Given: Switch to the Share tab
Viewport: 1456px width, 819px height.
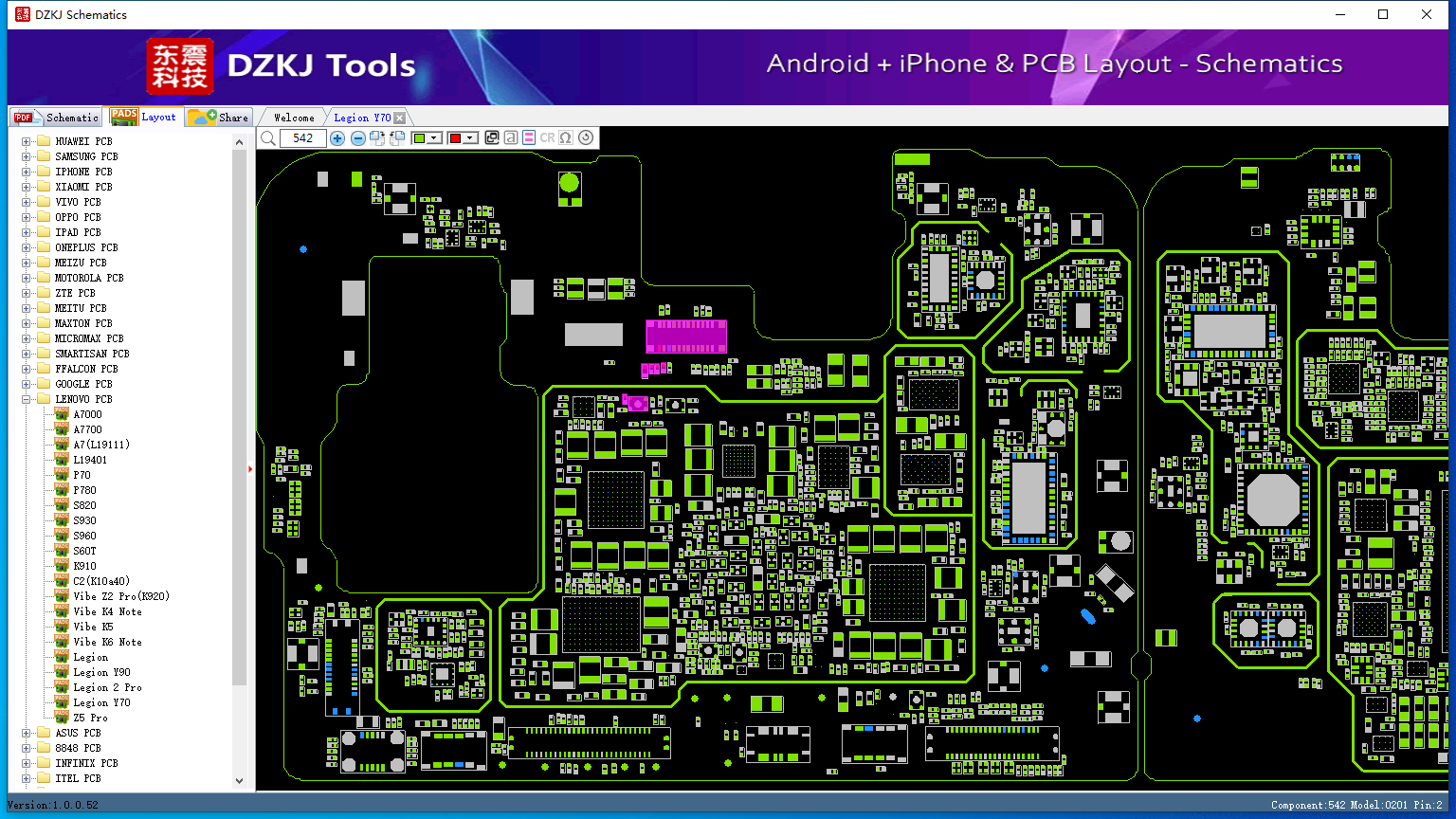Looking at the screenshot, I should tap(218, 118).
